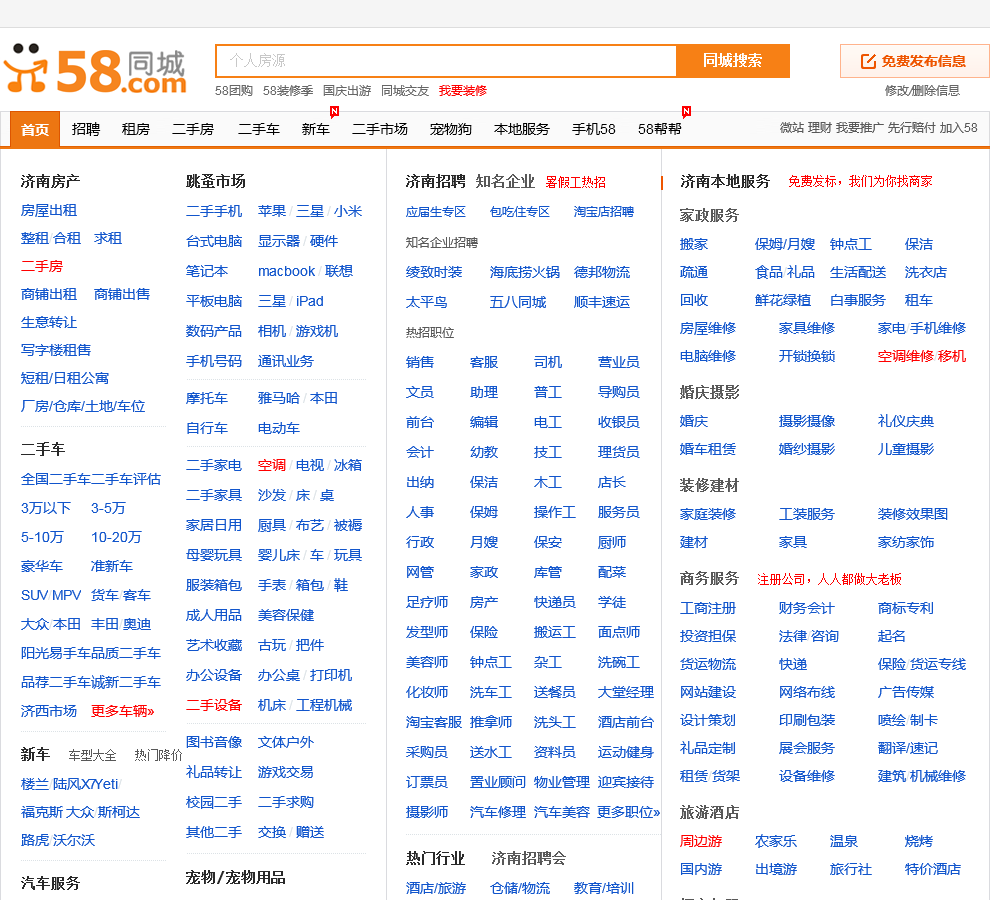990x900 pixels.
Task: Open the 应届生专区 link
Action: (436, 212)
